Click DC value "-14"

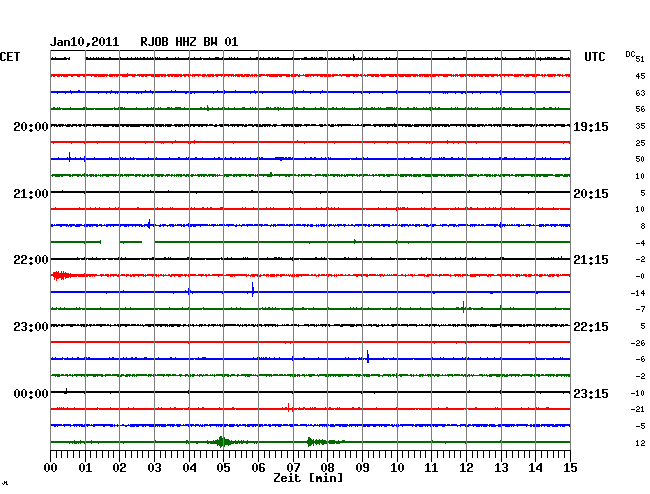click(638, 293)
